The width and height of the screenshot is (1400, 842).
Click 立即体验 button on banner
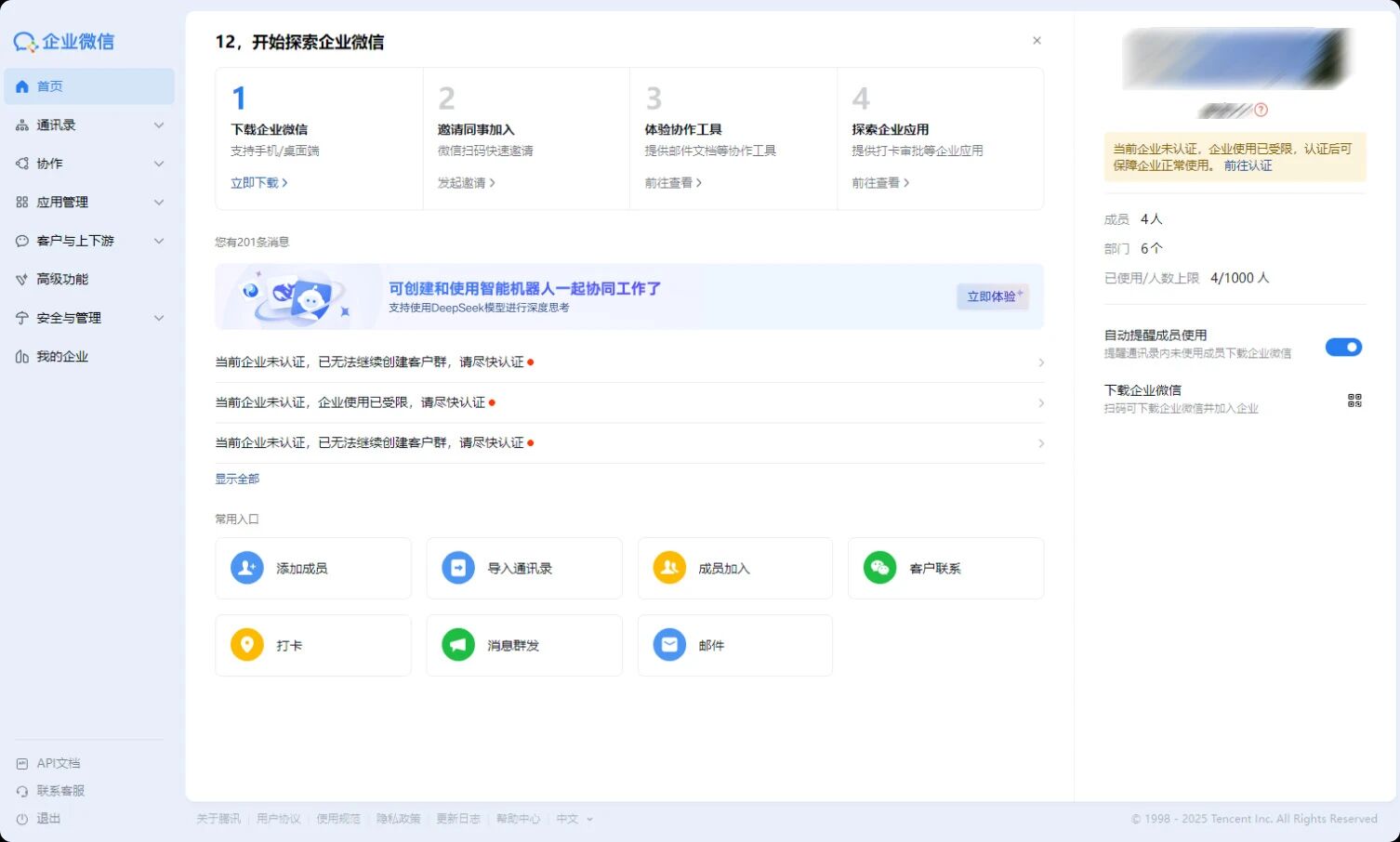point(992,296)
